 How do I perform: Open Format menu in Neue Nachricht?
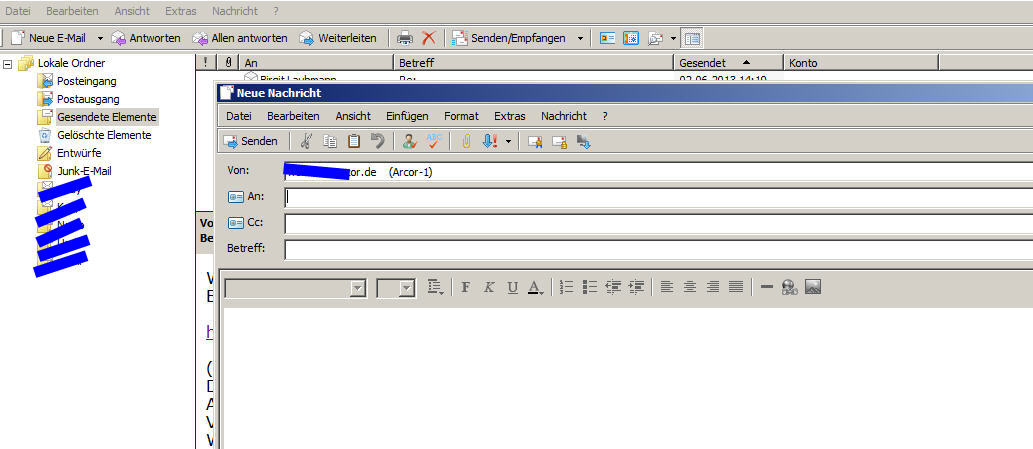[461, 116]
